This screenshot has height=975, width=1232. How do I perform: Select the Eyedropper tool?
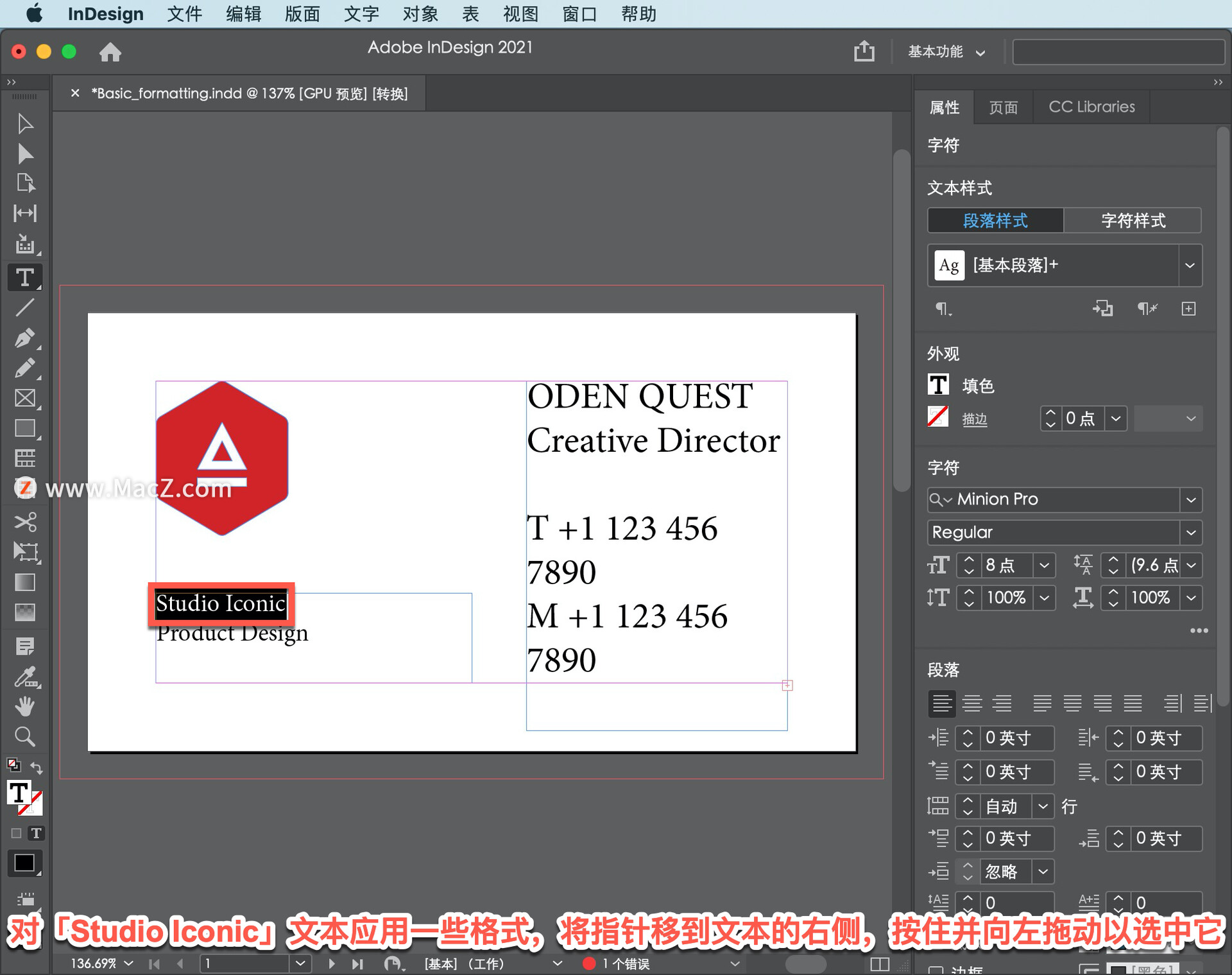[25, 676]
